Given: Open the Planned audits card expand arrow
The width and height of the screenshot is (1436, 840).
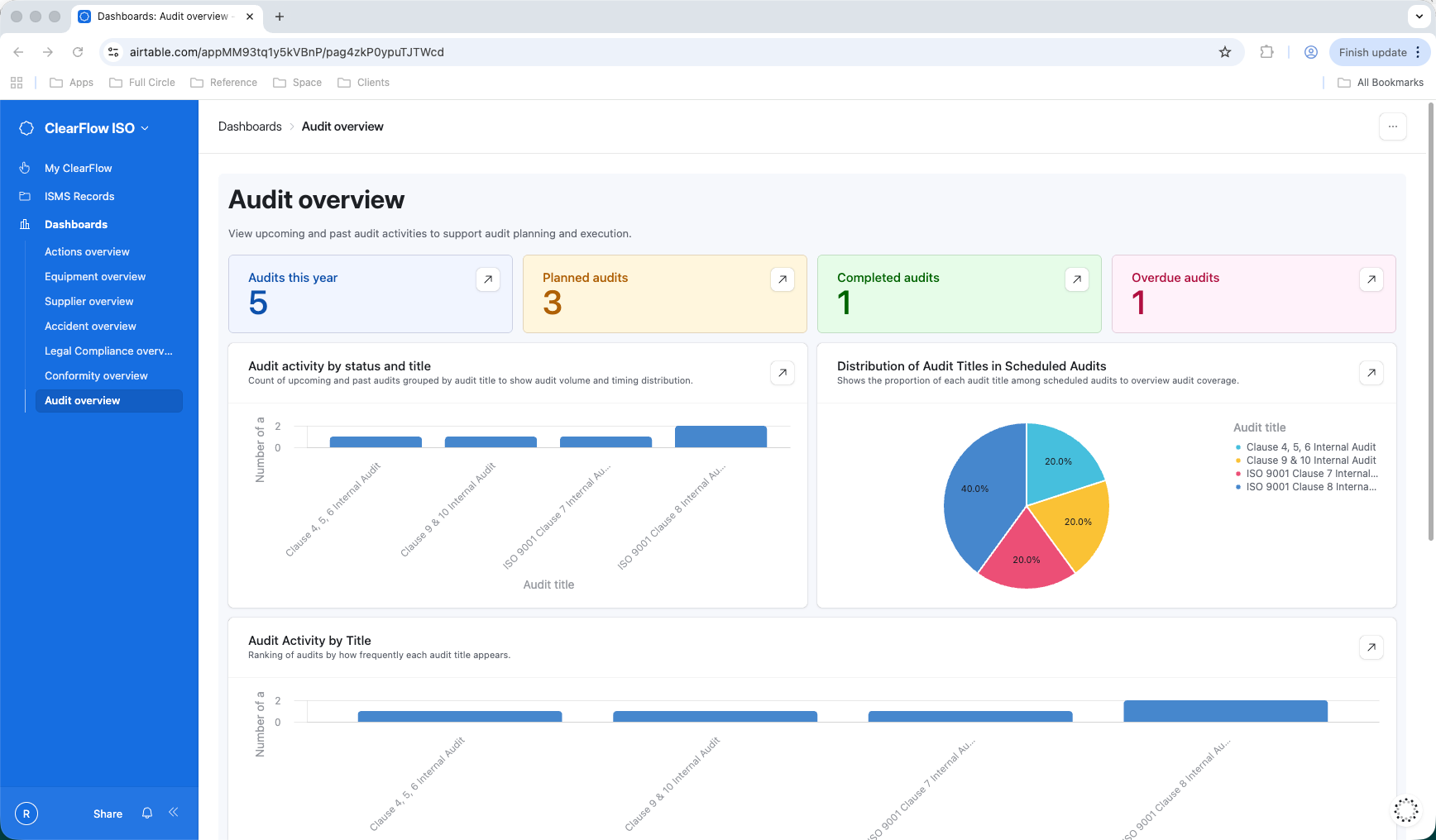Looking at the screenshot, I should [782, 279].
